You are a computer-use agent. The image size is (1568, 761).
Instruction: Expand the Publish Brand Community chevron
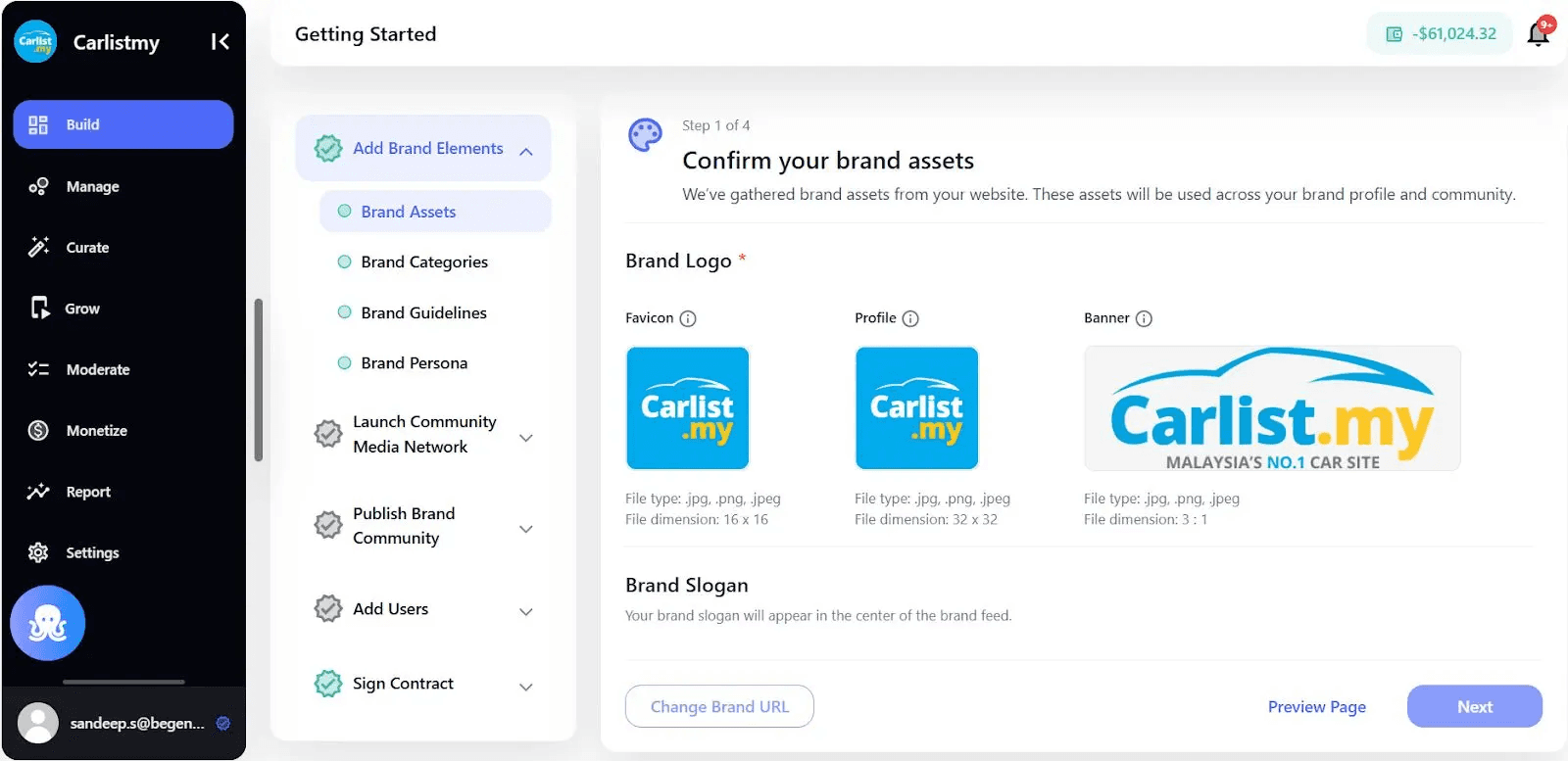click(526, 529)
